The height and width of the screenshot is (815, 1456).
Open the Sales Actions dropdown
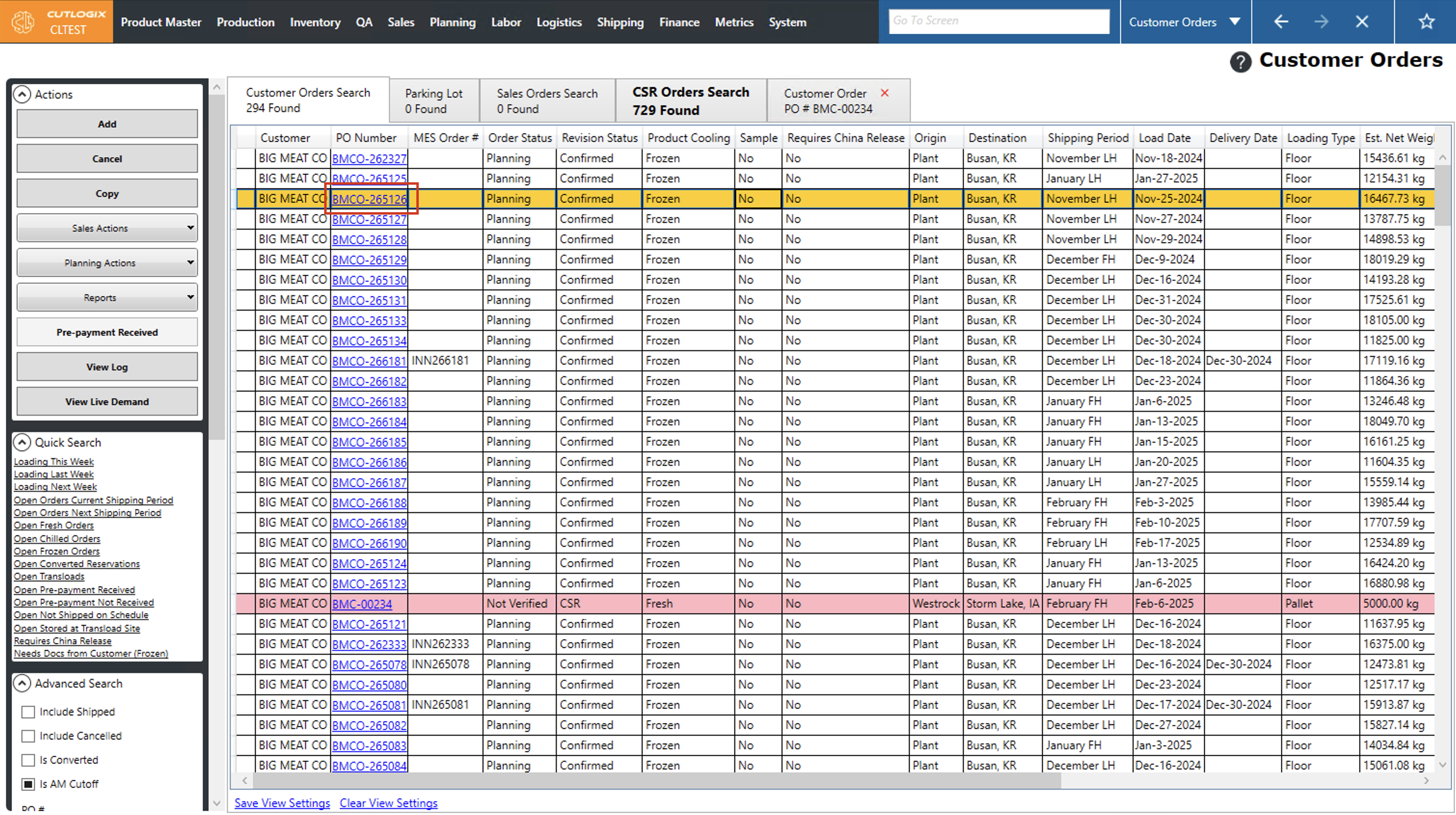tap(107, 228)
